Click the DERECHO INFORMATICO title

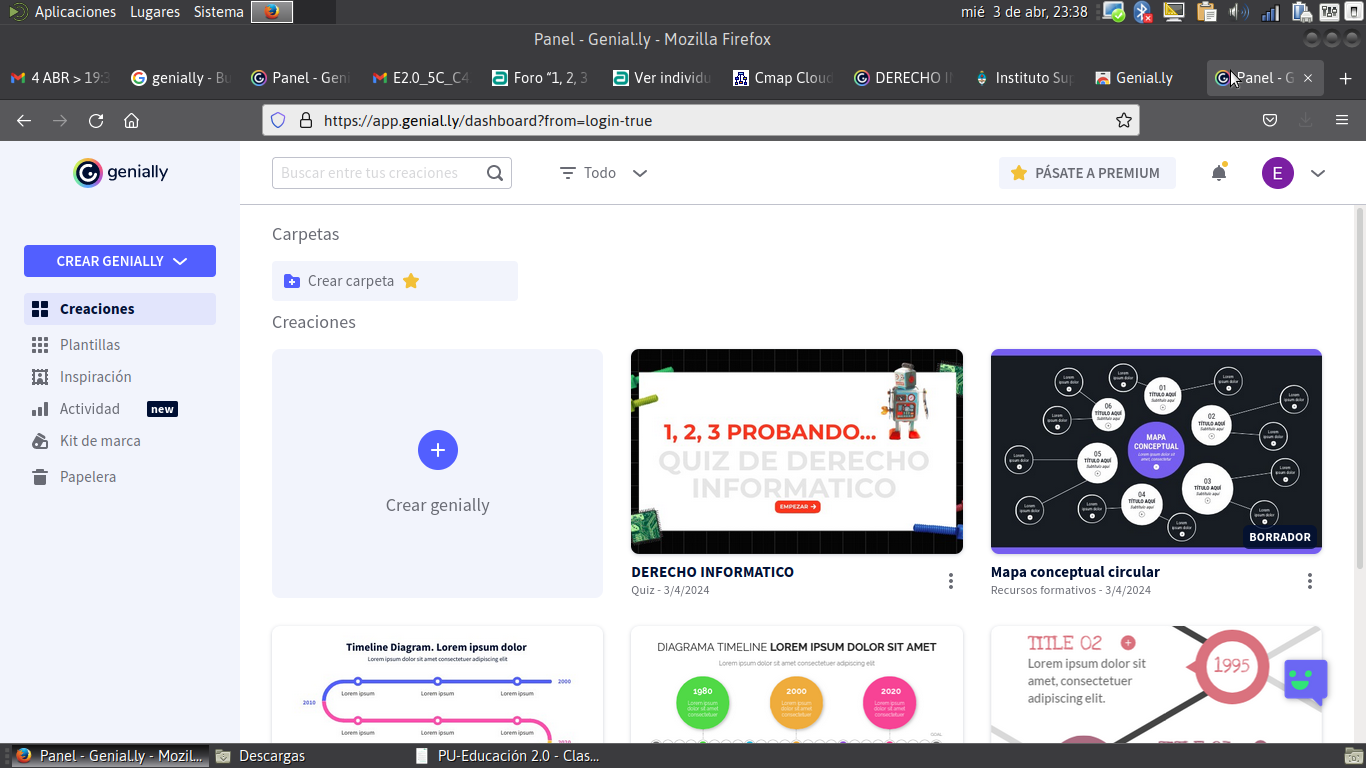(712, 572)
